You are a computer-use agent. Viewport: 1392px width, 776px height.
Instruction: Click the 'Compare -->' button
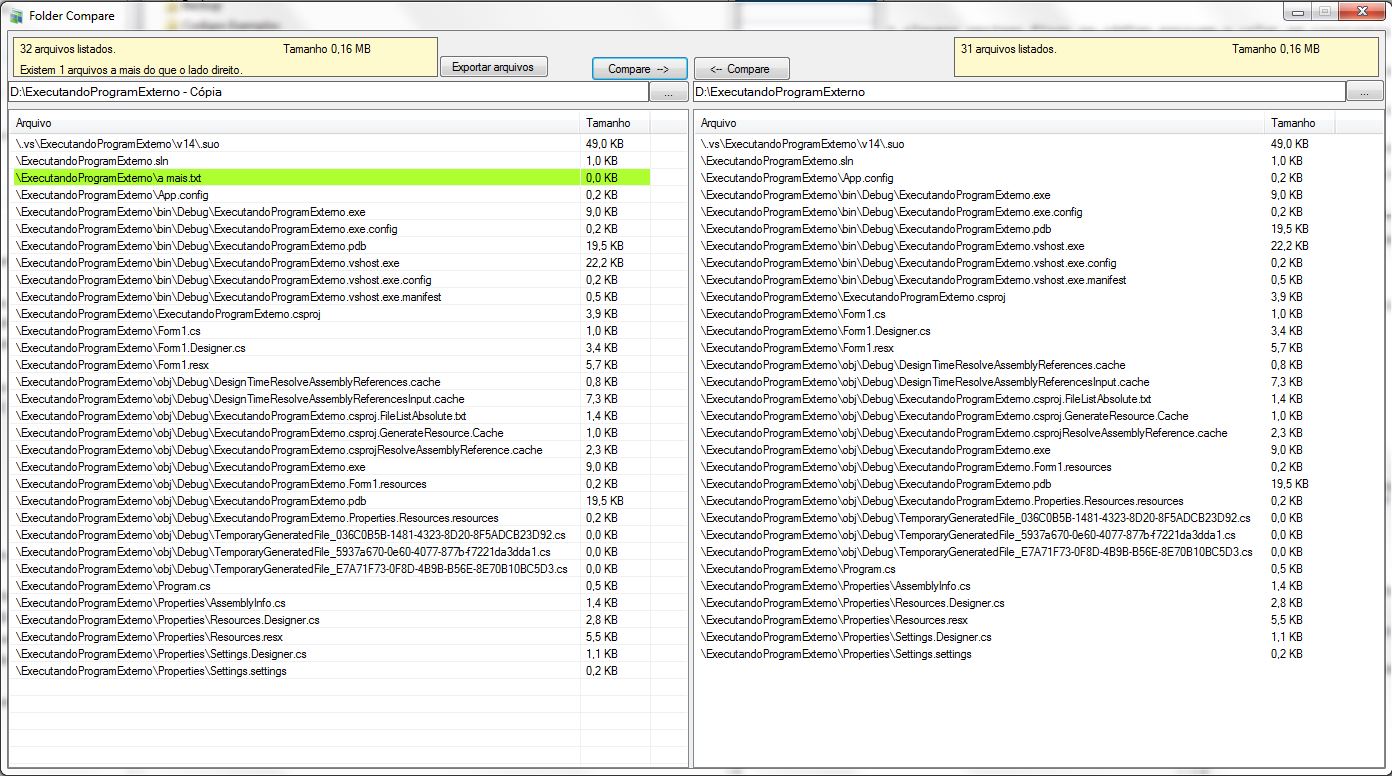point(639,69)
